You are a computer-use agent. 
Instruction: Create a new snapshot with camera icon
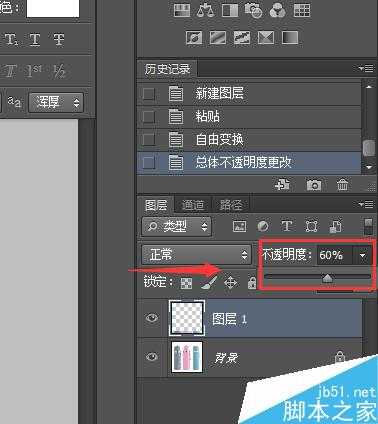click(x=314, y=185)
